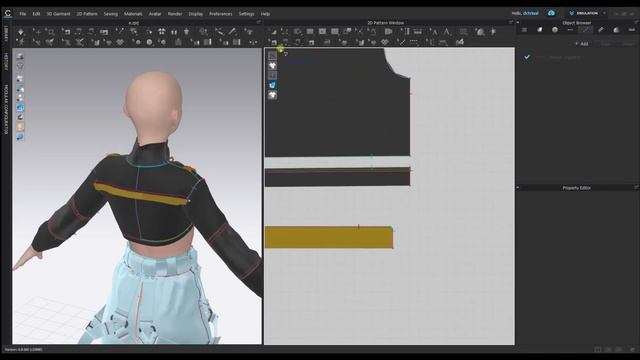Open the SIMULATION mode dropdown arrow

click(604, 13)
